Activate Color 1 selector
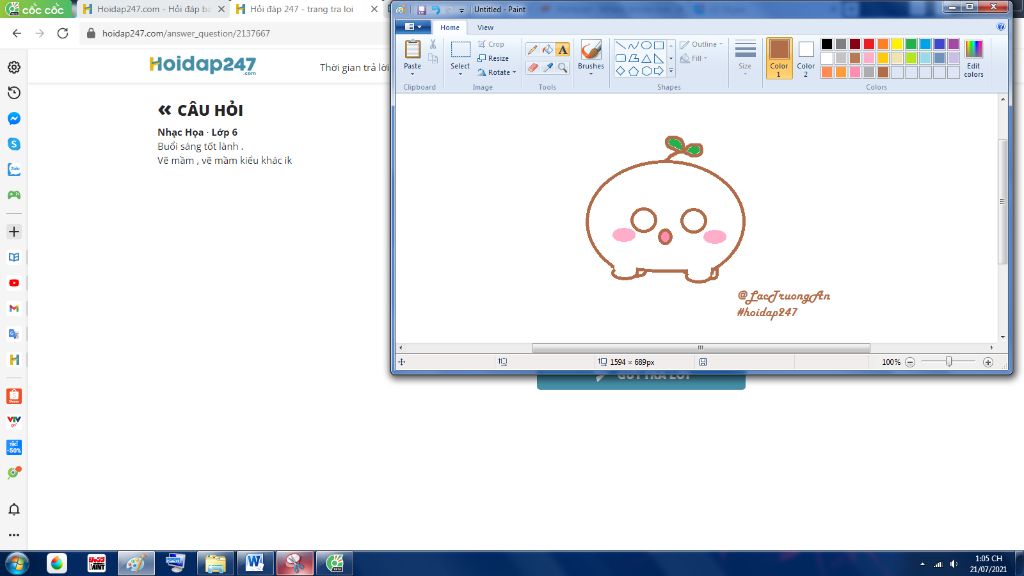Image resolution: width=1024 pixels, height=576 pixels. (778, 58)
